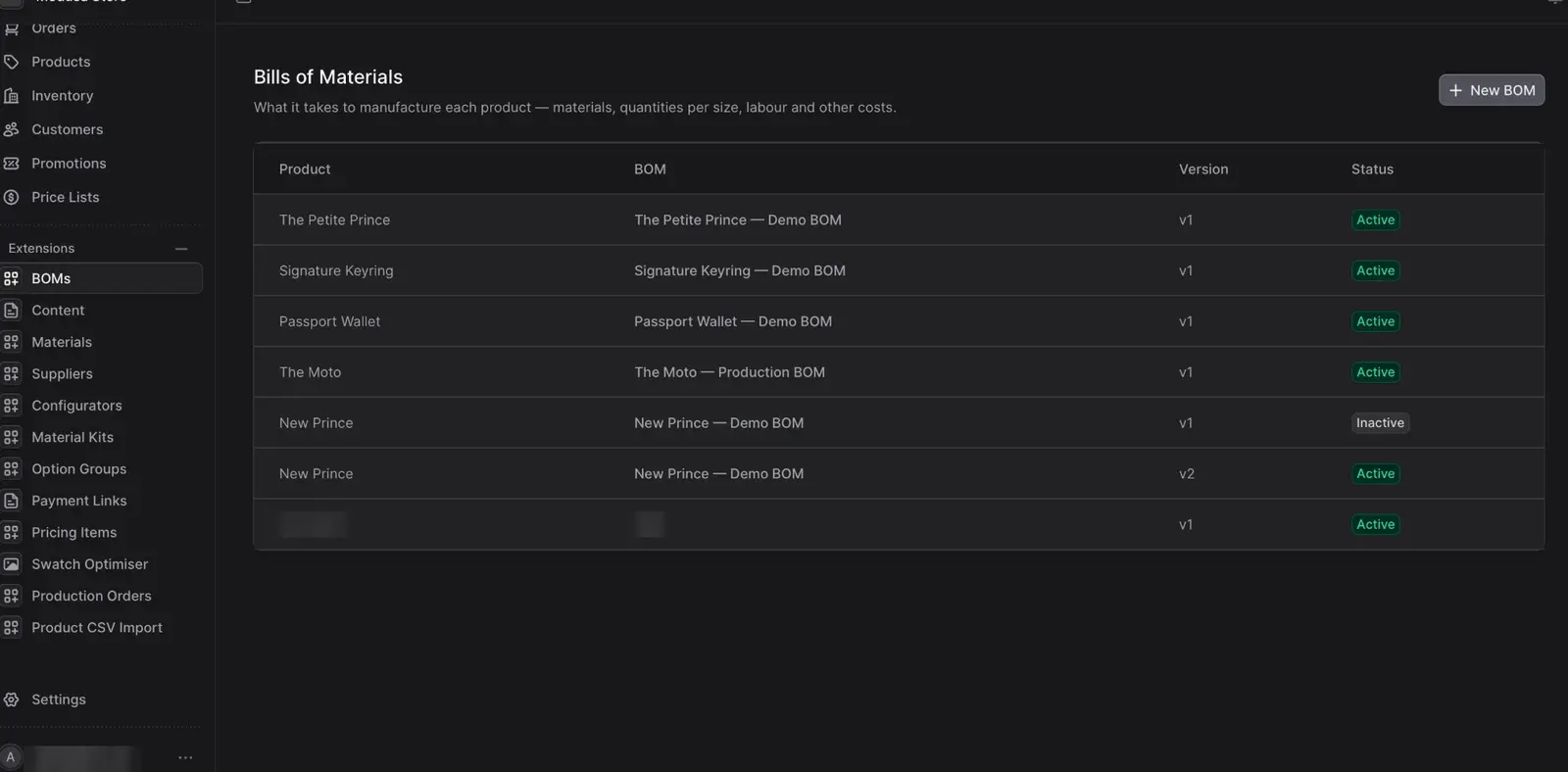The image size is (1568, 772).
Task: Click the Inactive status badge
Action: coord(1380,423)
